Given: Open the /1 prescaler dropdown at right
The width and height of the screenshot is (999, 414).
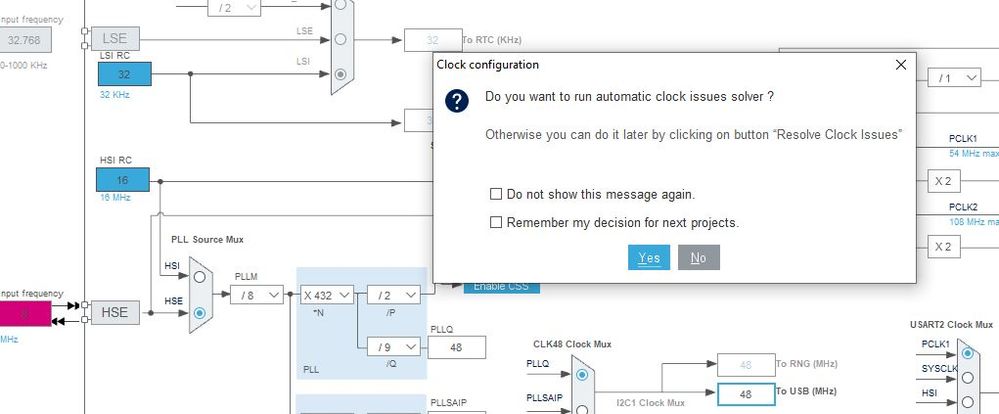Looking at the screenshot, I should click(x=954, y=78).
